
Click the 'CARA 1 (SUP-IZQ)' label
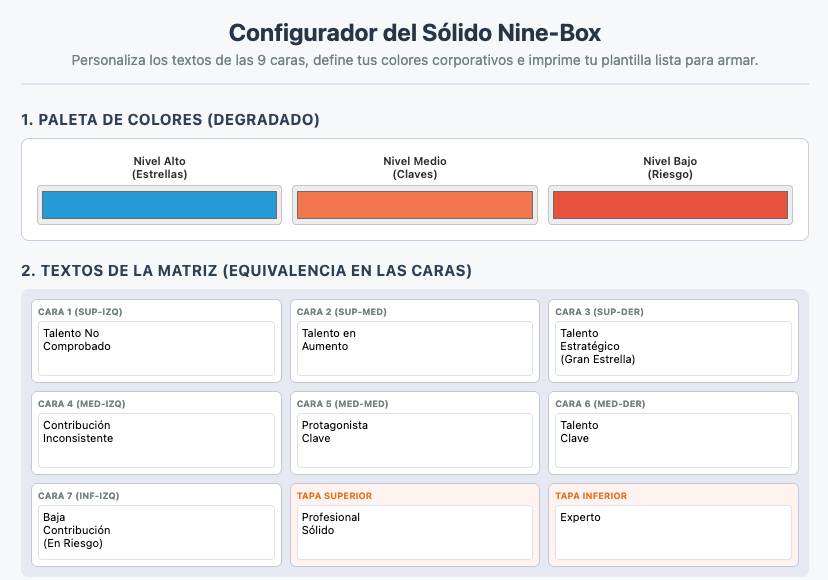(x=80, y=312)
